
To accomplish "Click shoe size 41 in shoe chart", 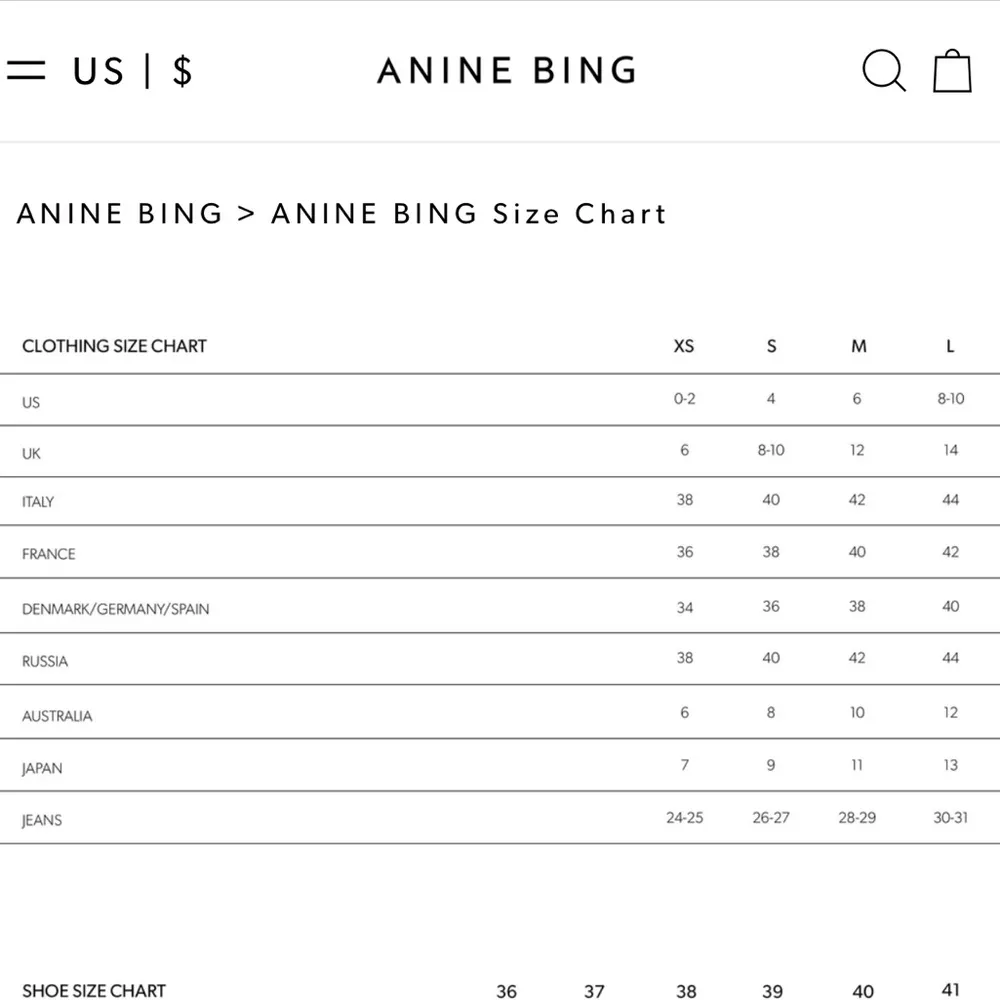I will [x=950, y=990].
